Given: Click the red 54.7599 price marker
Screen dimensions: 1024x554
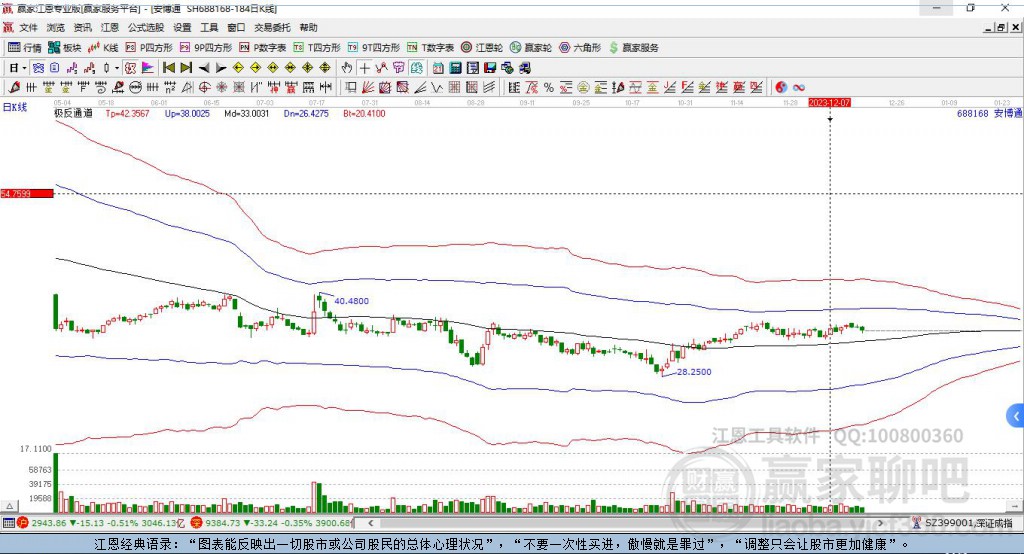Looking at the screenshot, I should 27,193.
